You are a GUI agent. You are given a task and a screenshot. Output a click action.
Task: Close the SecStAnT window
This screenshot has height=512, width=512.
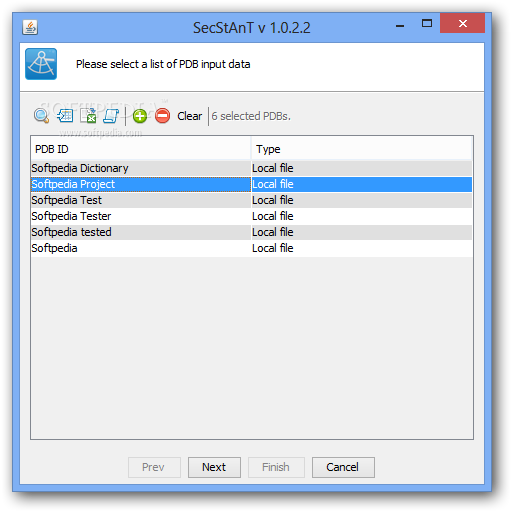point(462,23)
